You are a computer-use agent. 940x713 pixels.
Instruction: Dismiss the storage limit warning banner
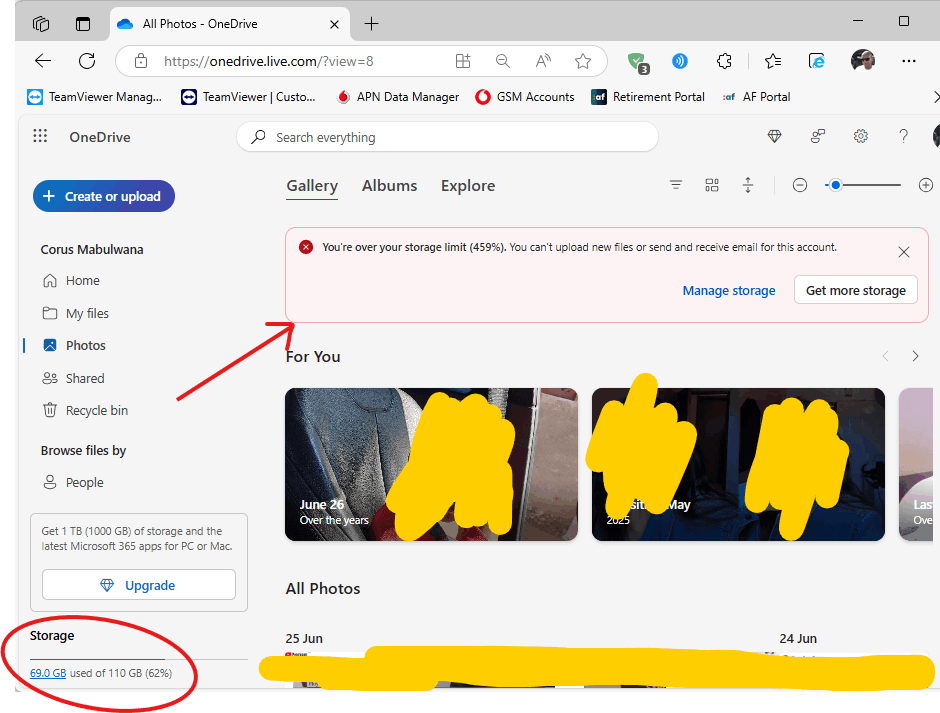(904, 252)
